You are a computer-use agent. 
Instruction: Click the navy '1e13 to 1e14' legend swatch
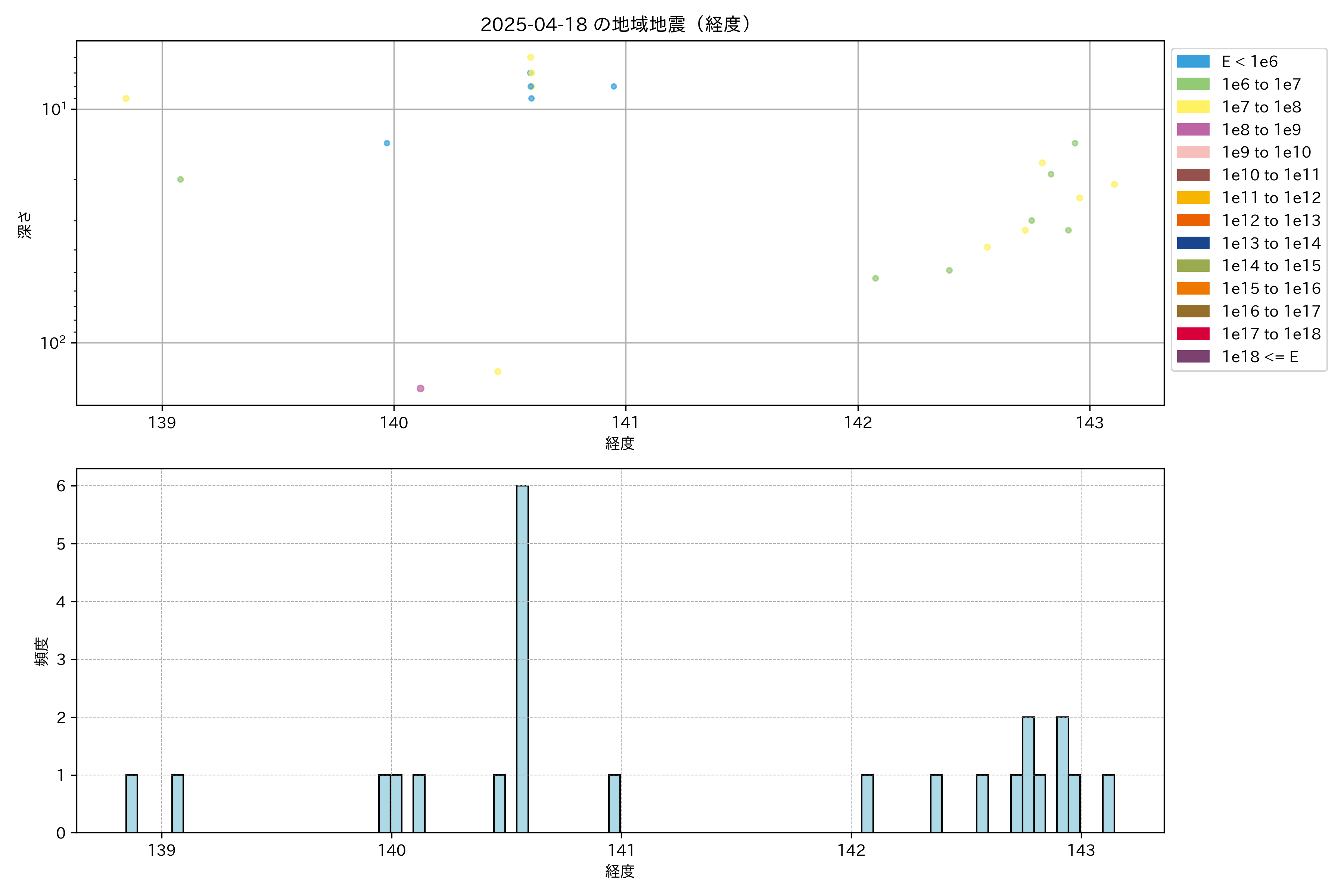click(1192, 243)
